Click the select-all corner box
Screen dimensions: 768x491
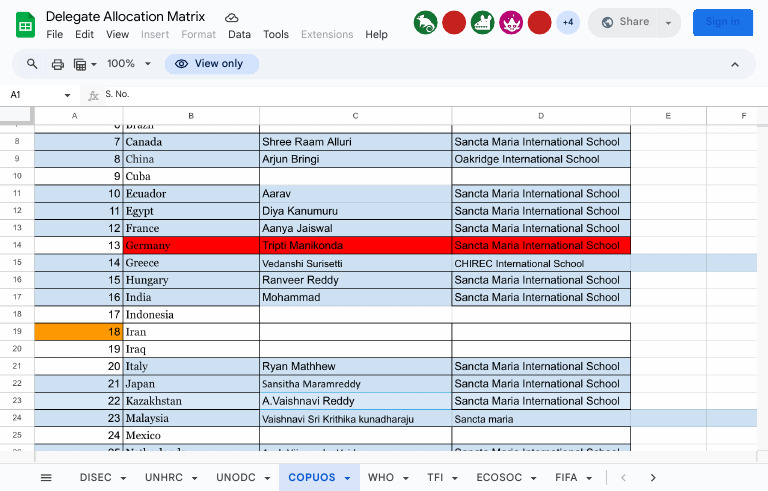[x=17, y=116]
